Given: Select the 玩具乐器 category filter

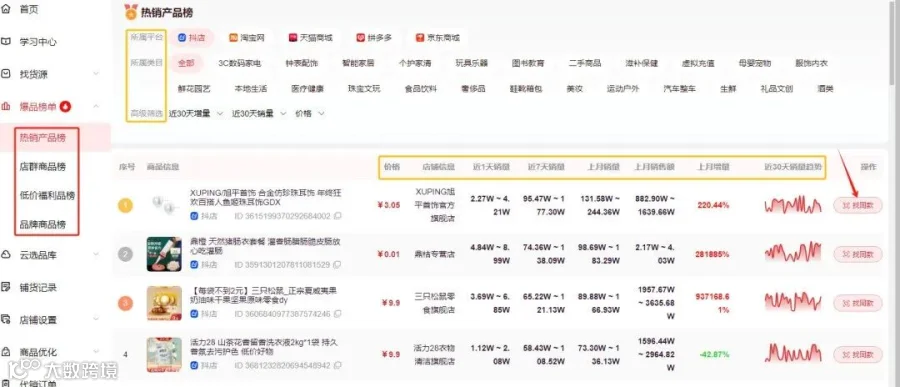Looking at the screenshot, I should pos(471,63).
